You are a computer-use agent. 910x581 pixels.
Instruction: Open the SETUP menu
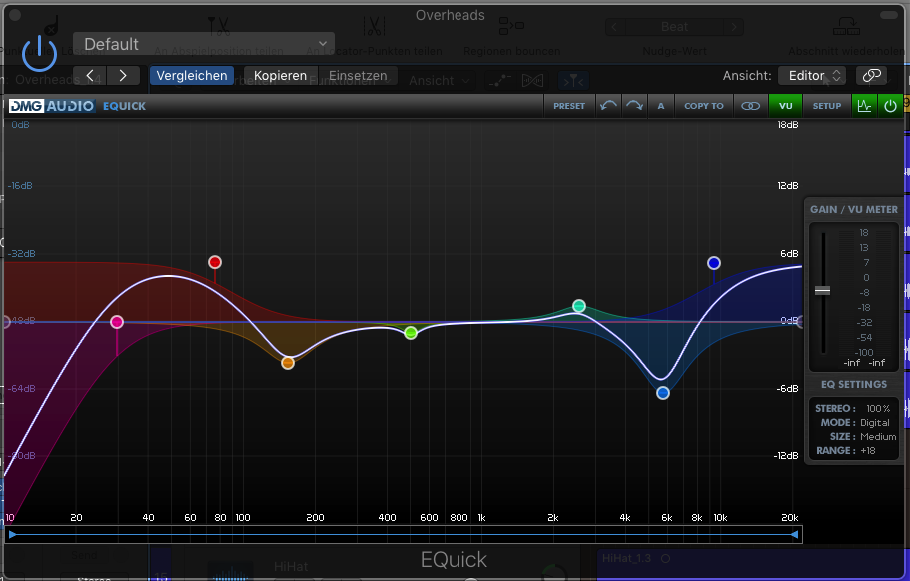(x=826, y=106)
